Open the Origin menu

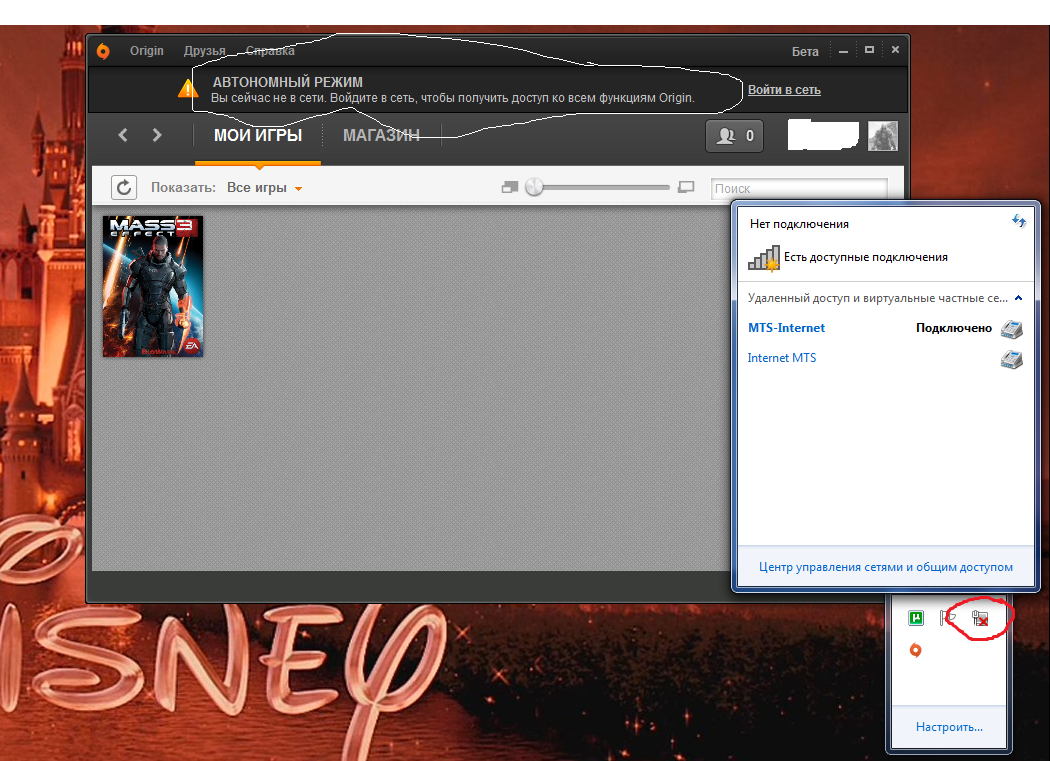pyautogui.click(x=147, y=51)
